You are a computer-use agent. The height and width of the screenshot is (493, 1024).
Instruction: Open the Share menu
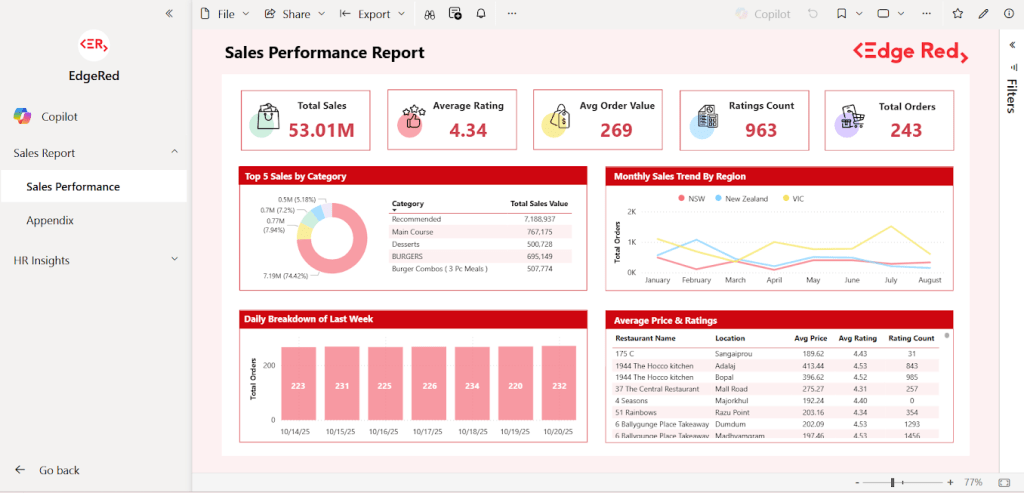click(295, 14)
